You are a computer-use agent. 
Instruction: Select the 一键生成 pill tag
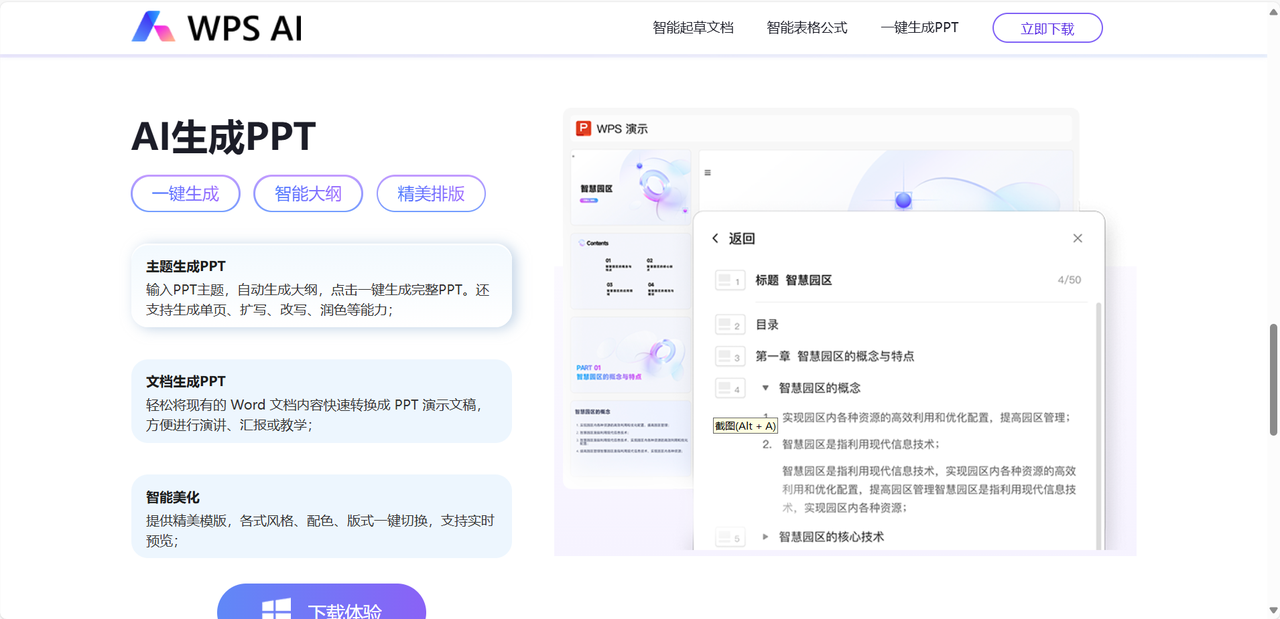pyautogui.click(x=185, y=194)
